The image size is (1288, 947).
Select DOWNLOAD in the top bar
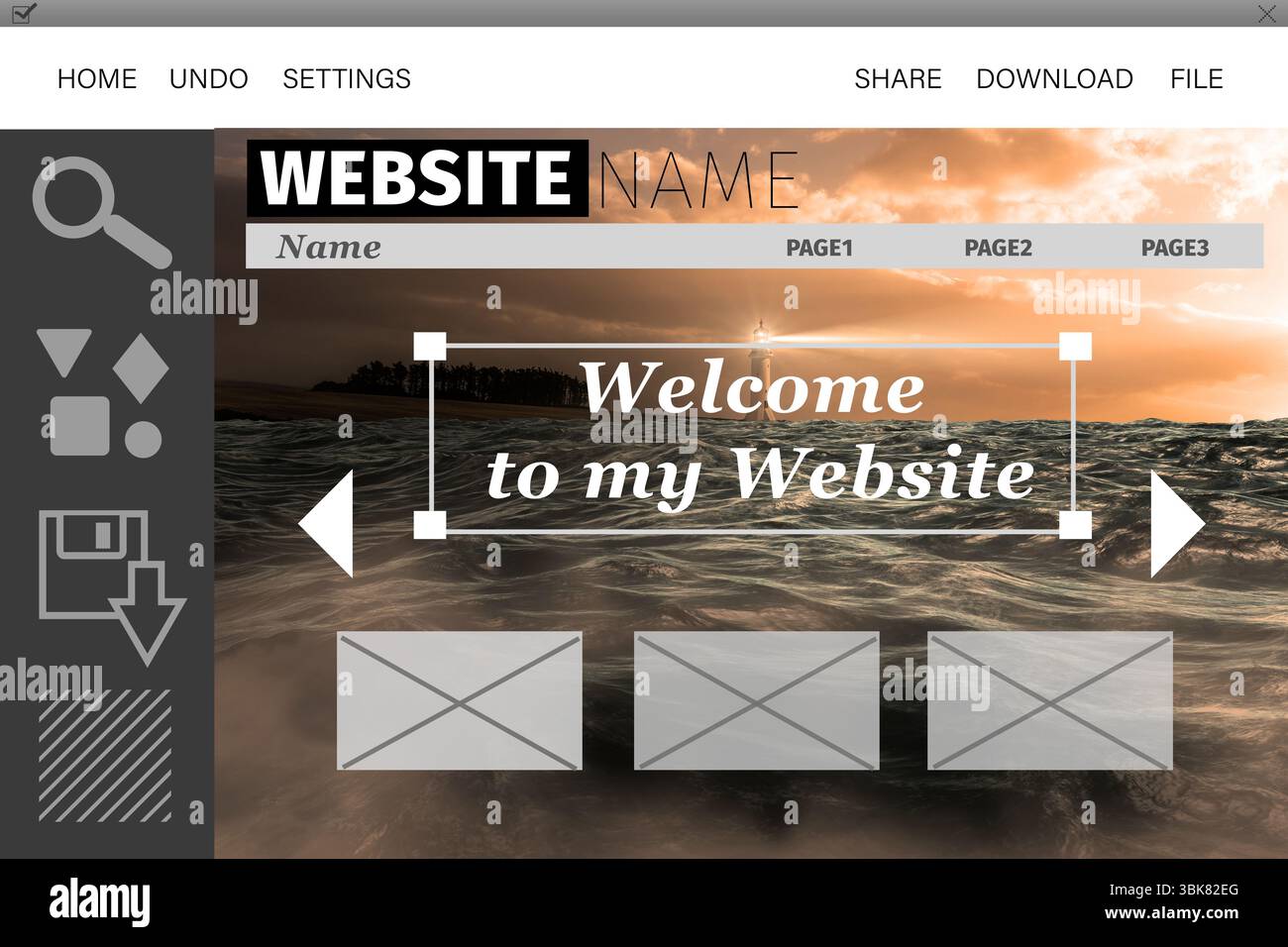tap(1054, 79)
